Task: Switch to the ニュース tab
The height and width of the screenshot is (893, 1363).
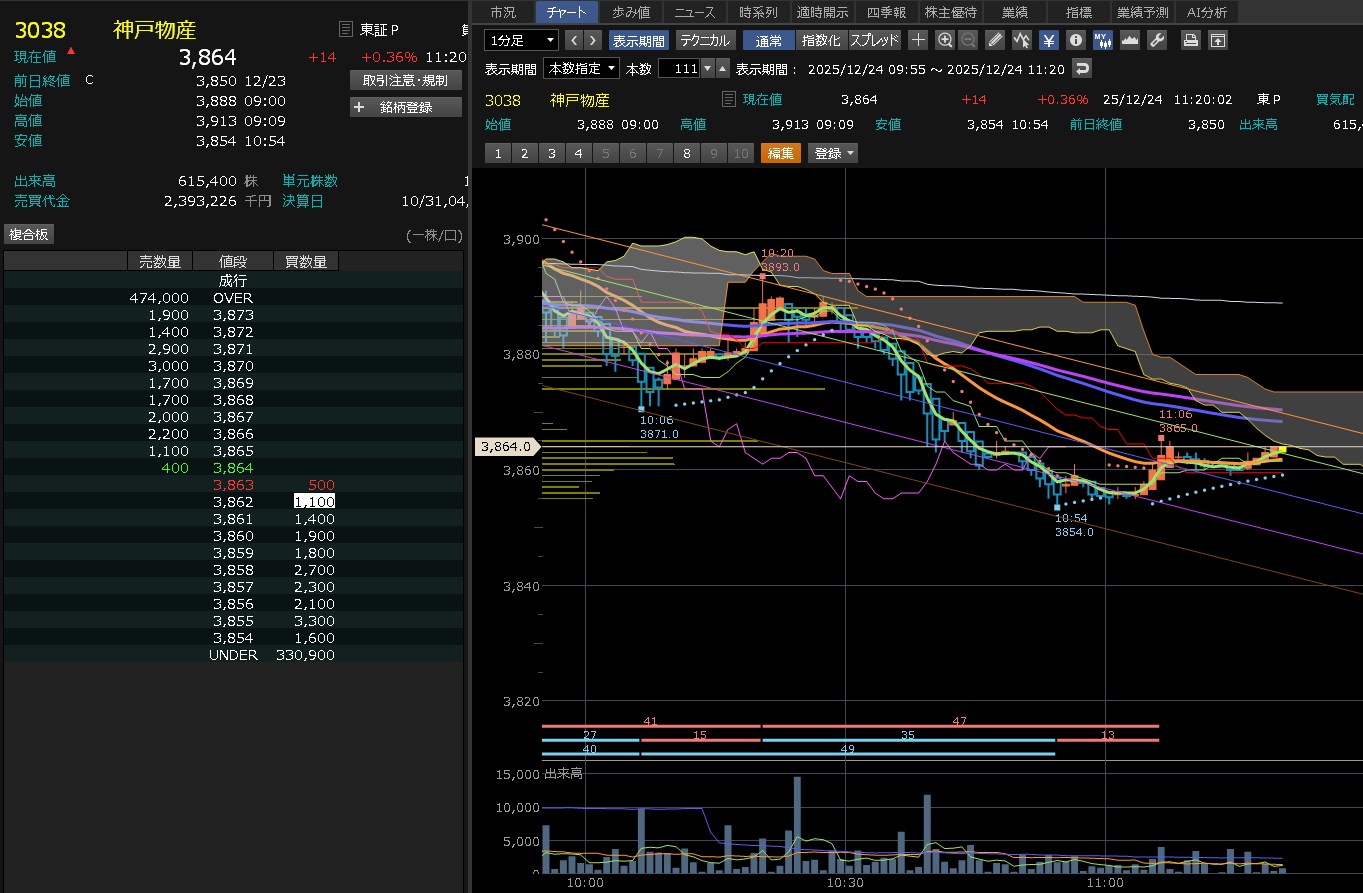Action: pos(694,12)
